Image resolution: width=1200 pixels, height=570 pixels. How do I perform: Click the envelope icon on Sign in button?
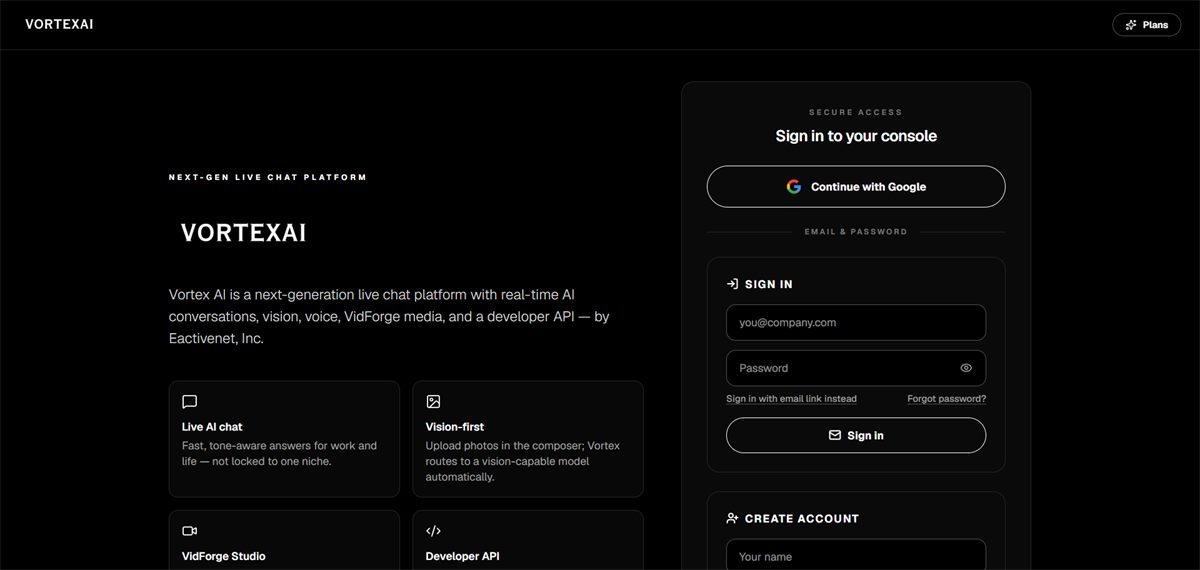pos(835,436)
